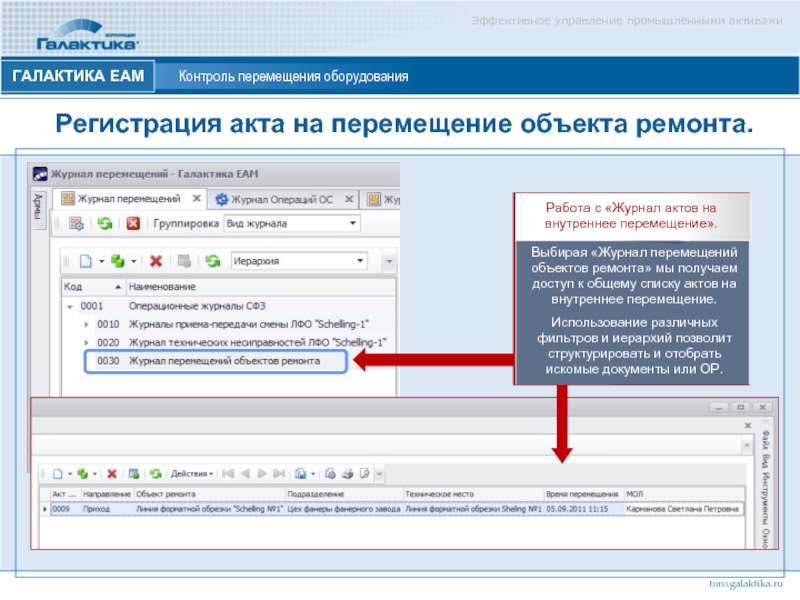Click gear icon on Журнал Операций ОС tab
The width and height of the screenshot is (800, 600).
pyautogui.click(x=221, y=199)
